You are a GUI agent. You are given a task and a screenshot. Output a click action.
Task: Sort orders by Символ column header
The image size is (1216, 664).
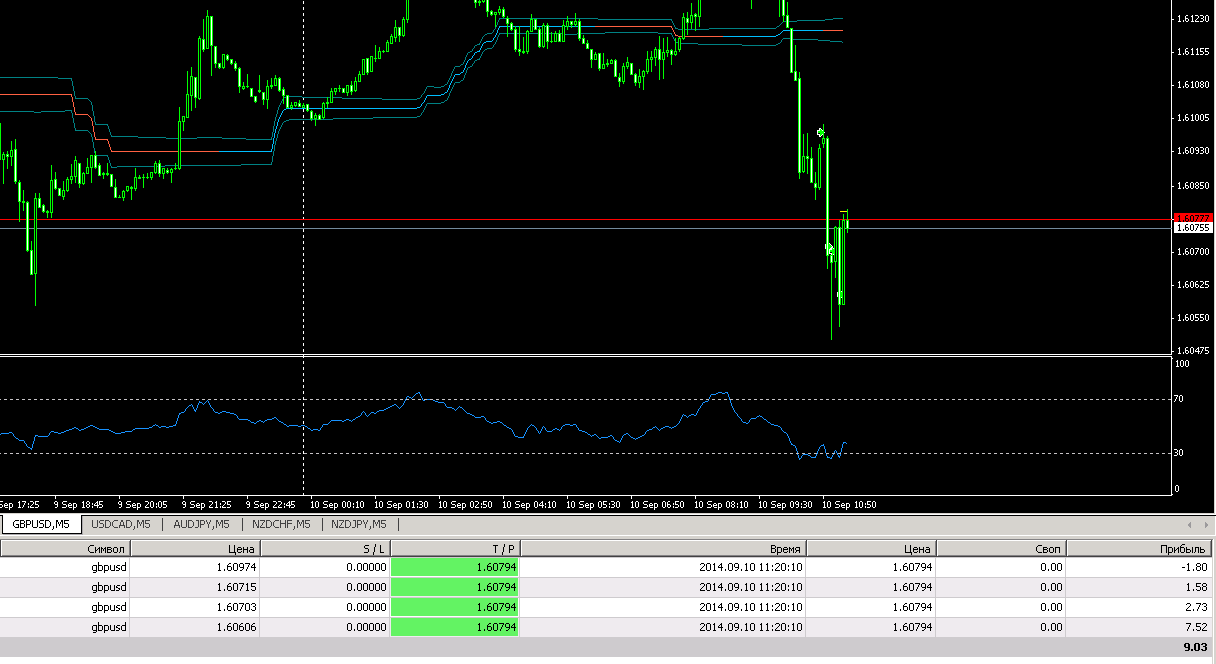[x=65, y=548]
